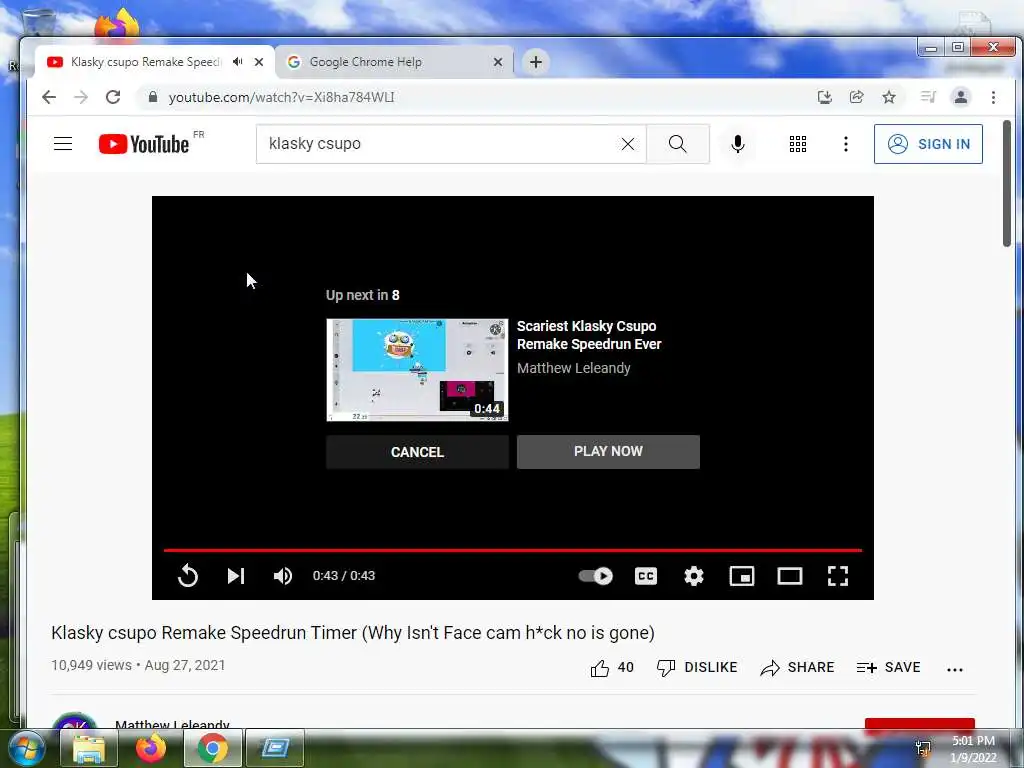Viewport: 1024px width, 768px height.
Task: Seek on the red video progress bar
Action: [513, 551]
